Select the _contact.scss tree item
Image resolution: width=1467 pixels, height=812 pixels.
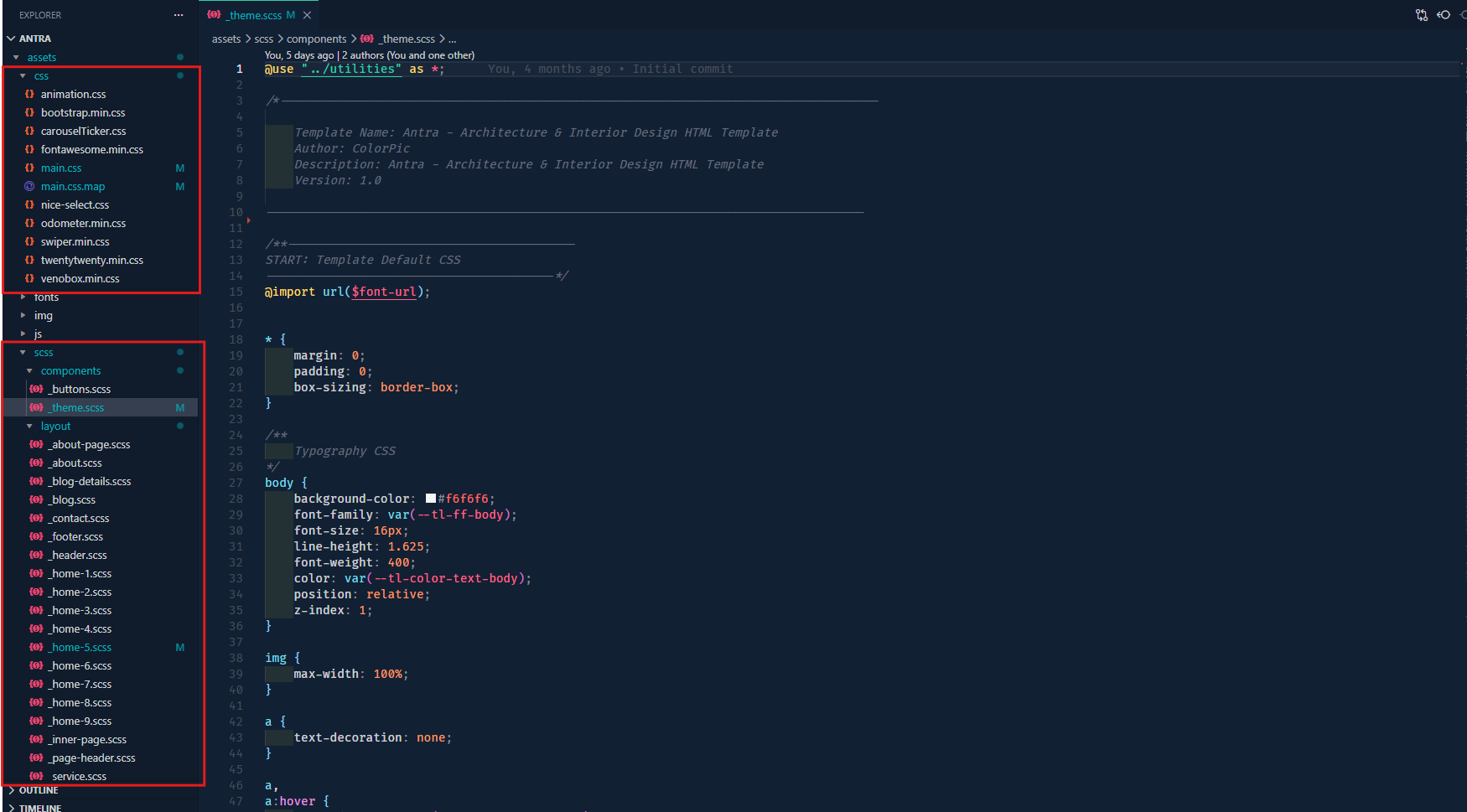click(79, 518)
